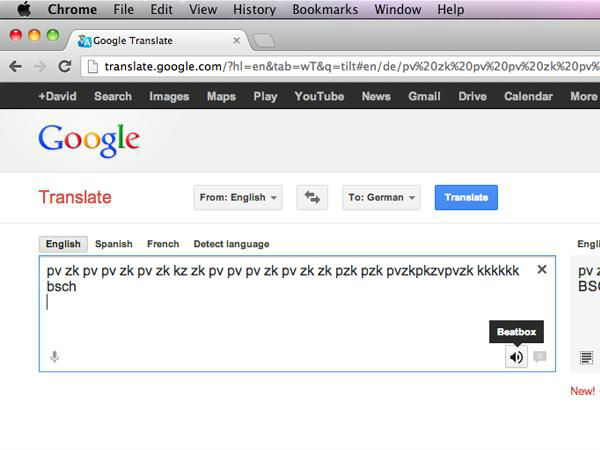Select Detect language option
The height and width of the screenshot is (450, 600).
pyautogui.click(x=231, y=244)
